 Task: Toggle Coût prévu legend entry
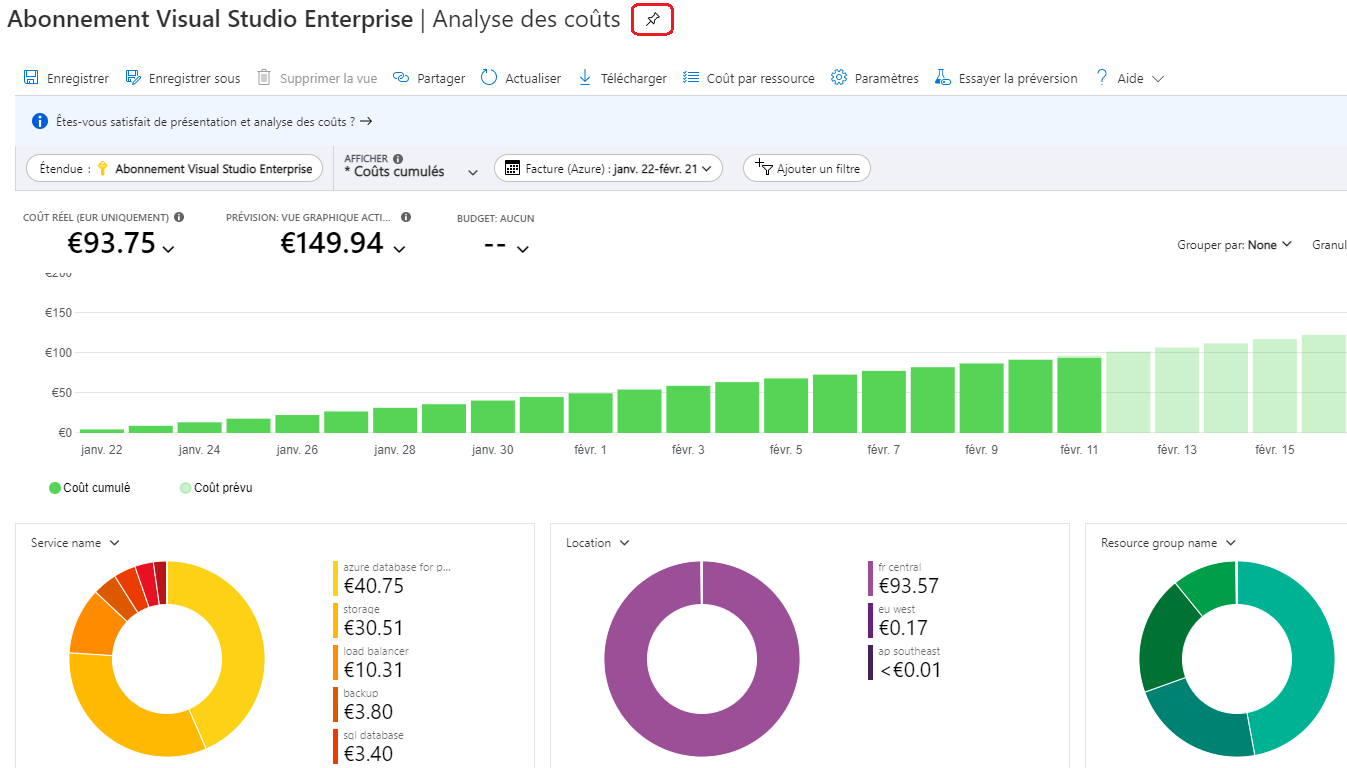coord(216,488)
